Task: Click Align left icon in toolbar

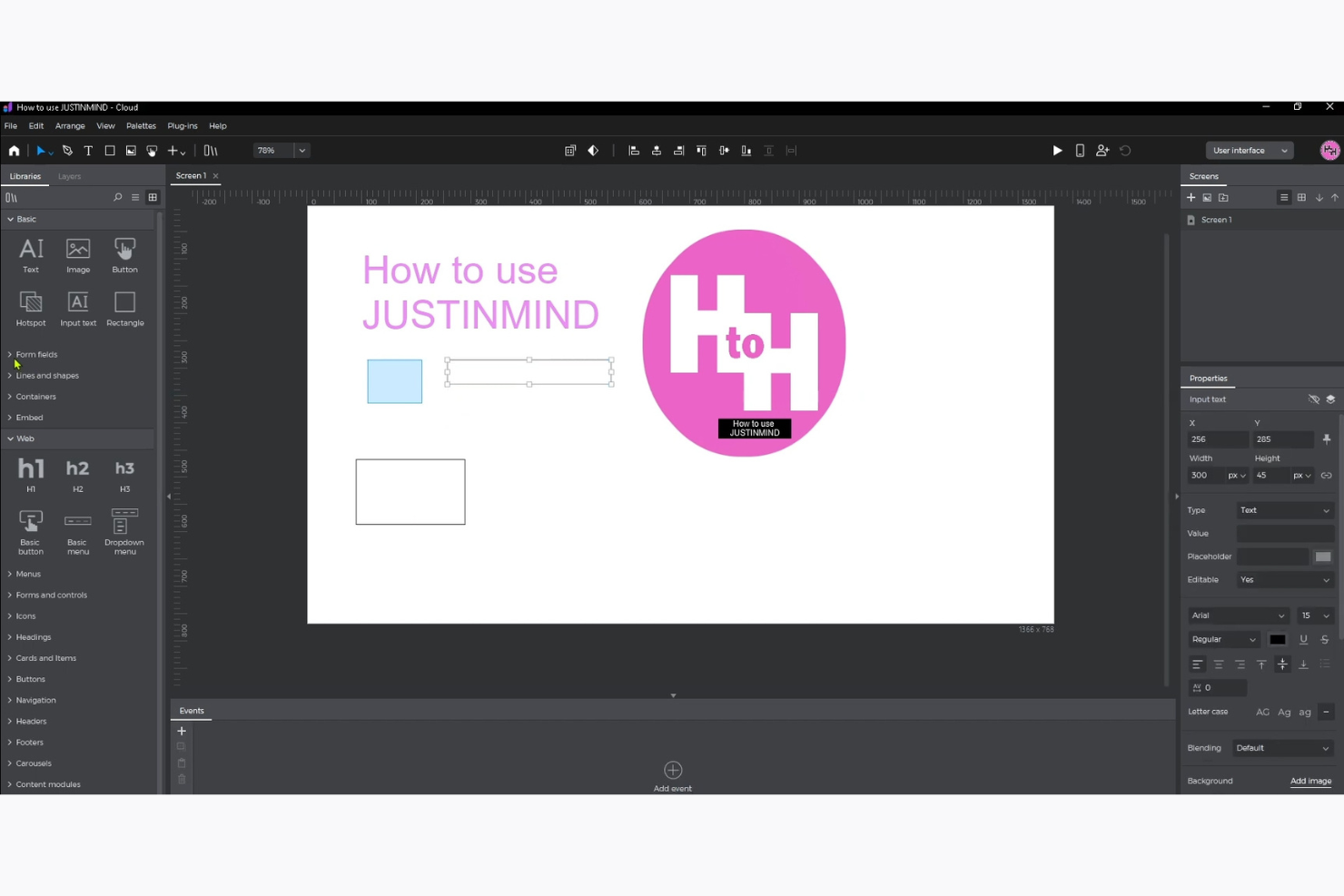Action: tap(634, 151)
